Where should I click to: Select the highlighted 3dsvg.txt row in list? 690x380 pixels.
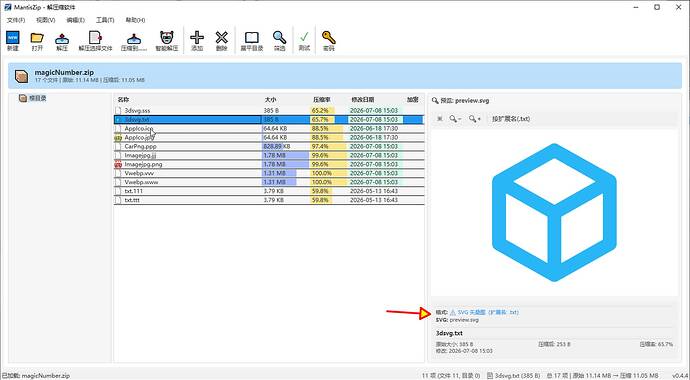coord(269,120)
